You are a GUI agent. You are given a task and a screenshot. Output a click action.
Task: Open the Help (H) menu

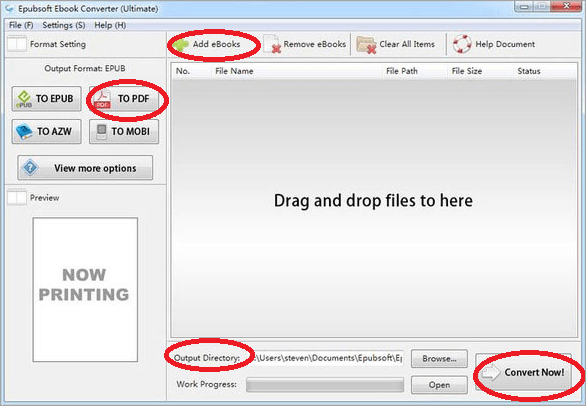(x=110, y=25)
